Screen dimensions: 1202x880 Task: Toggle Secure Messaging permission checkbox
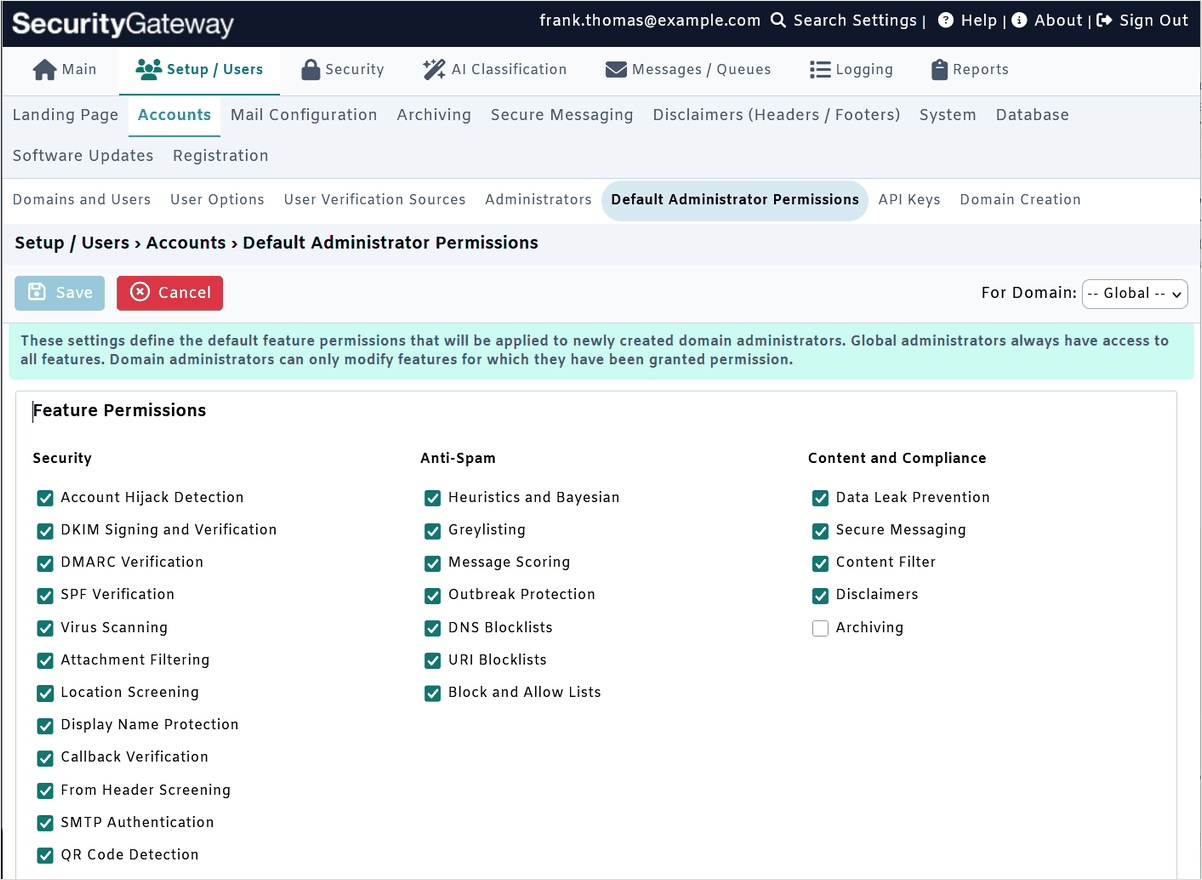pyautogui.click(x=820, y=530)
